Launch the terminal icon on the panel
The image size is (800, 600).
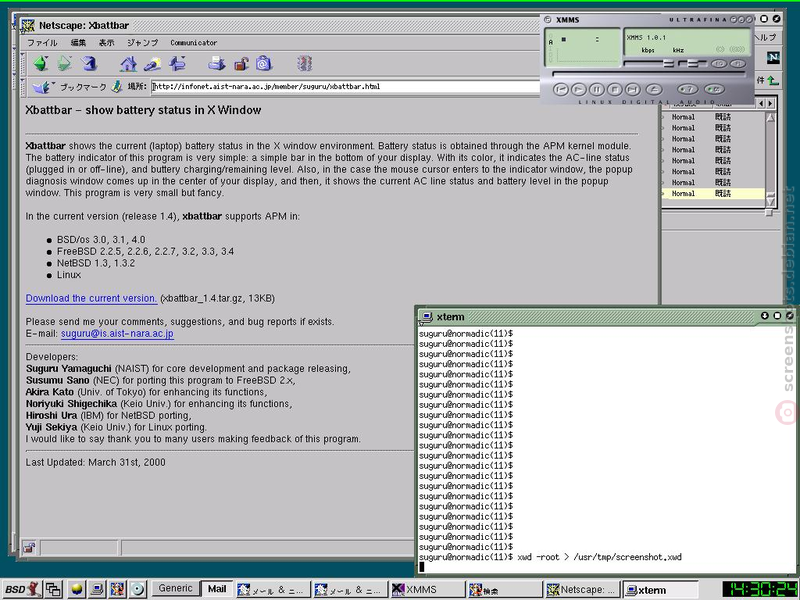[x=96, y=589]
